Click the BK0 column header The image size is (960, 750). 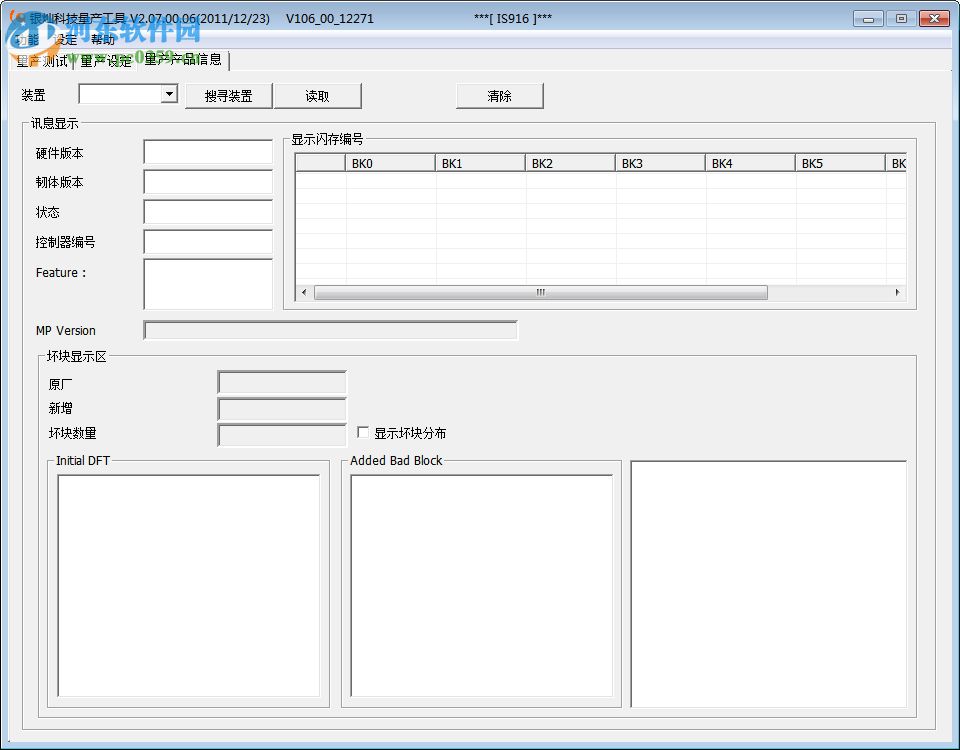tap(391, 163)
